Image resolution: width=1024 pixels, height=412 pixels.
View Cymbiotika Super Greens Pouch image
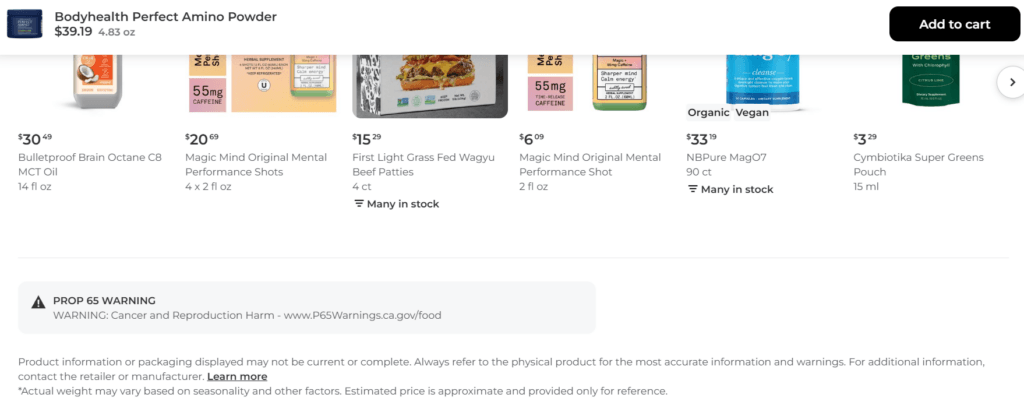930,80
